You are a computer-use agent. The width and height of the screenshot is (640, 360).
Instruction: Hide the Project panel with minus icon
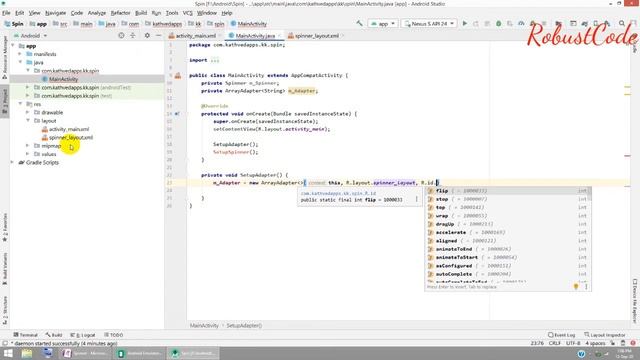click(x=158, y=36)
